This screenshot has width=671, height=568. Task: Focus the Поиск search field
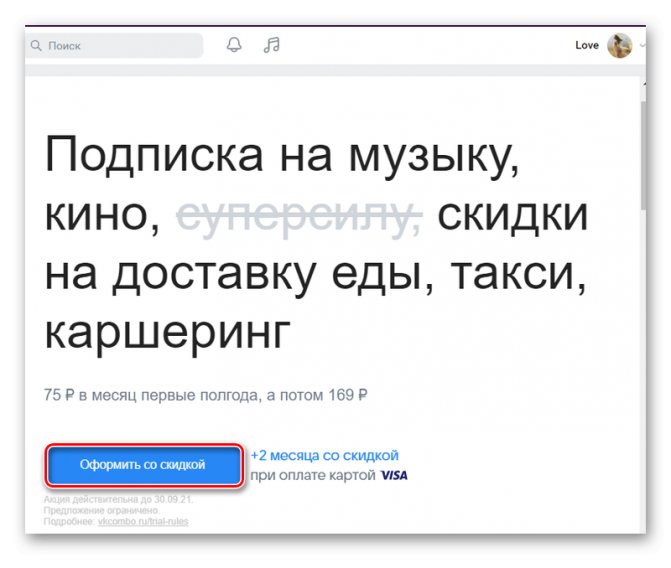(114, 45)
